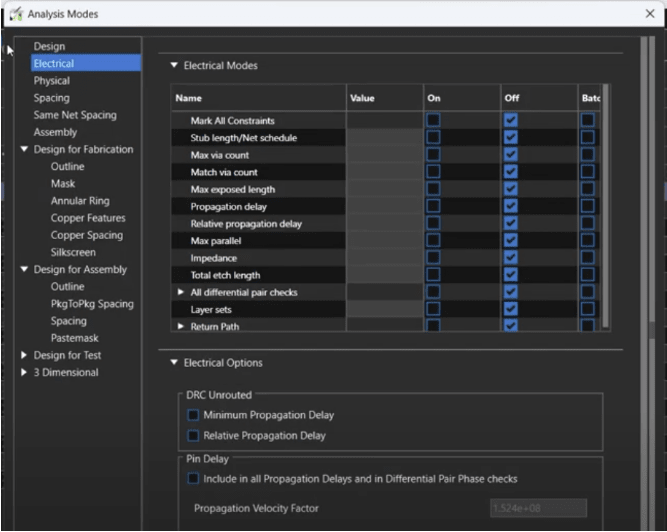Check Off box for Mark All Constraints
667x532 pixels.
pyautogui.click(x=510, y=120)
